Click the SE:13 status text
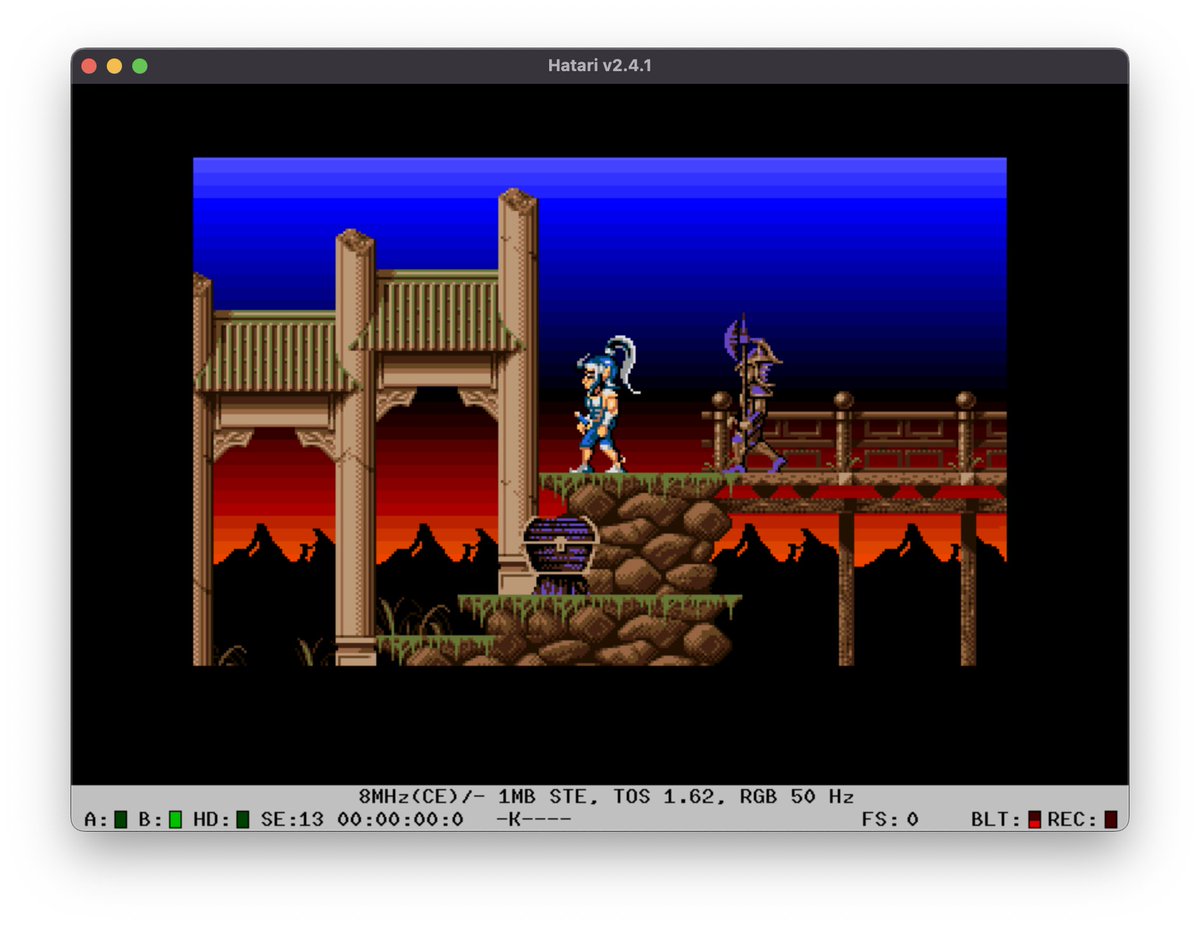Image resolution: width=1200 pixels, height=925 pixels. click(292, 820)
